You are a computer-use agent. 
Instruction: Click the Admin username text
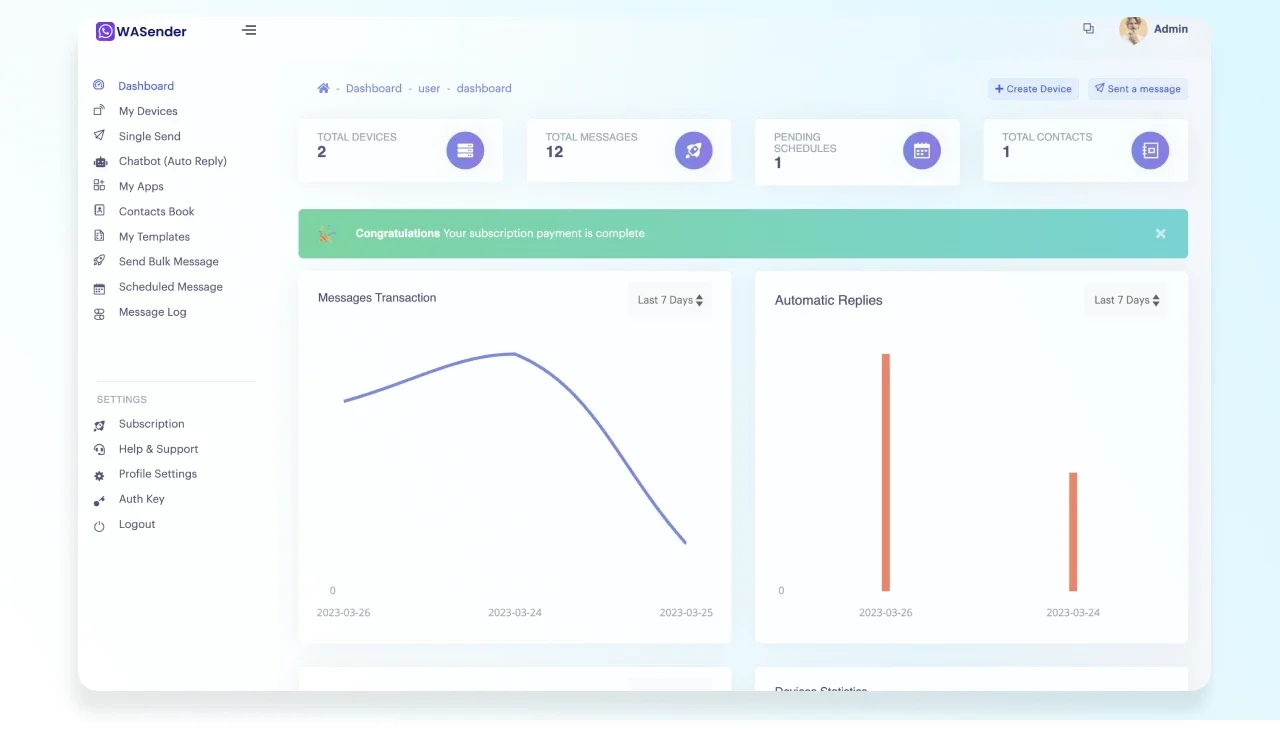[x=1171, y=29]
